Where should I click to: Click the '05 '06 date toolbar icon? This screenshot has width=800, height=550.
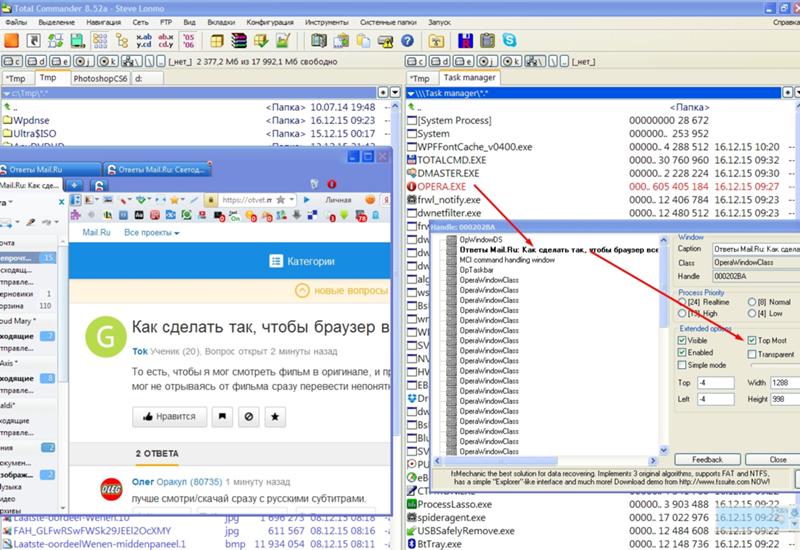188,40
